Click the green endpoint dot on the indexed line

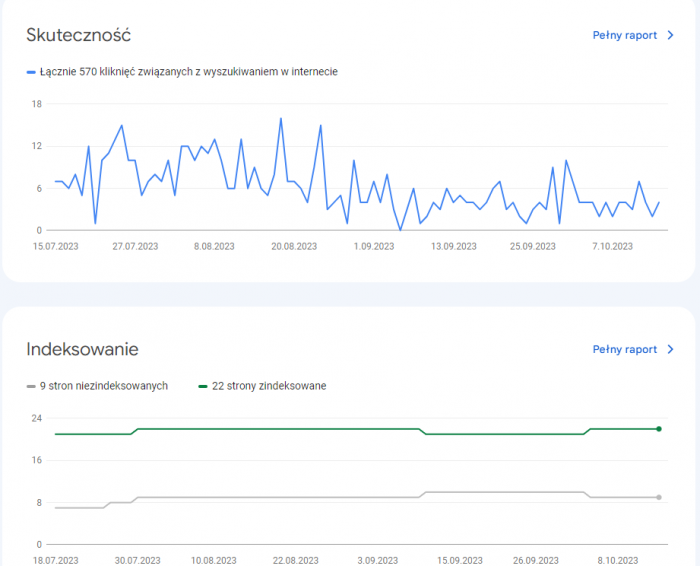[659, 429]
